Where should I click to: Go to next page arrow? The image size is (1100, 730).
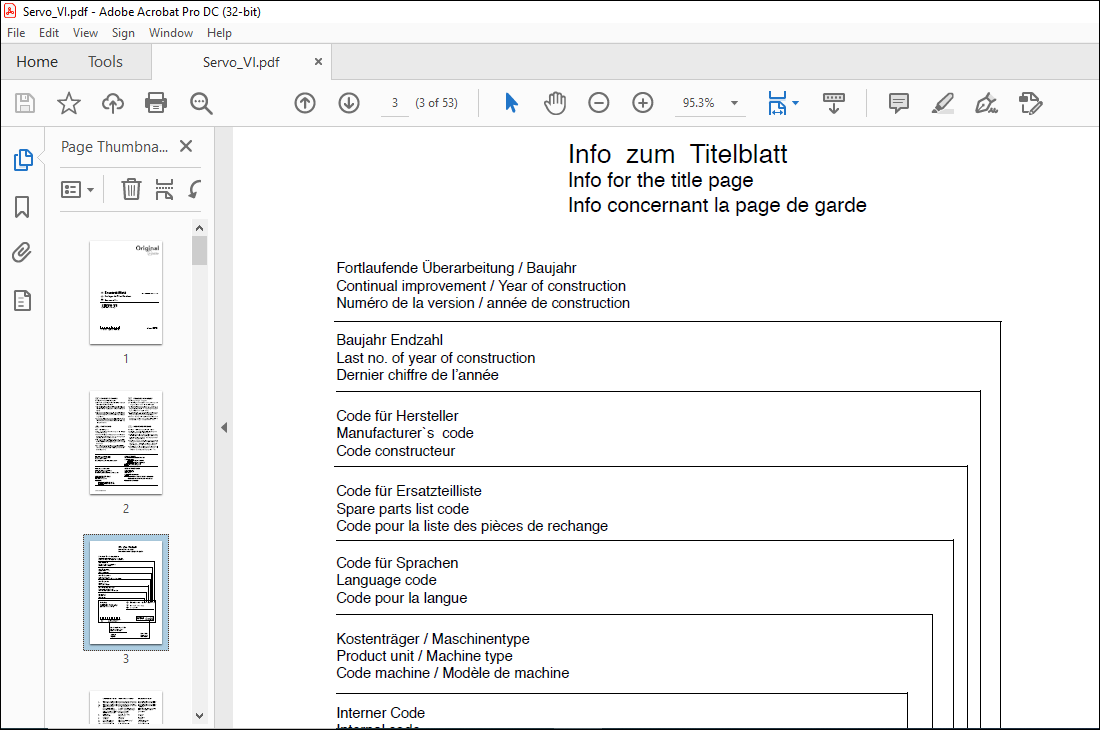coord(349,103)
